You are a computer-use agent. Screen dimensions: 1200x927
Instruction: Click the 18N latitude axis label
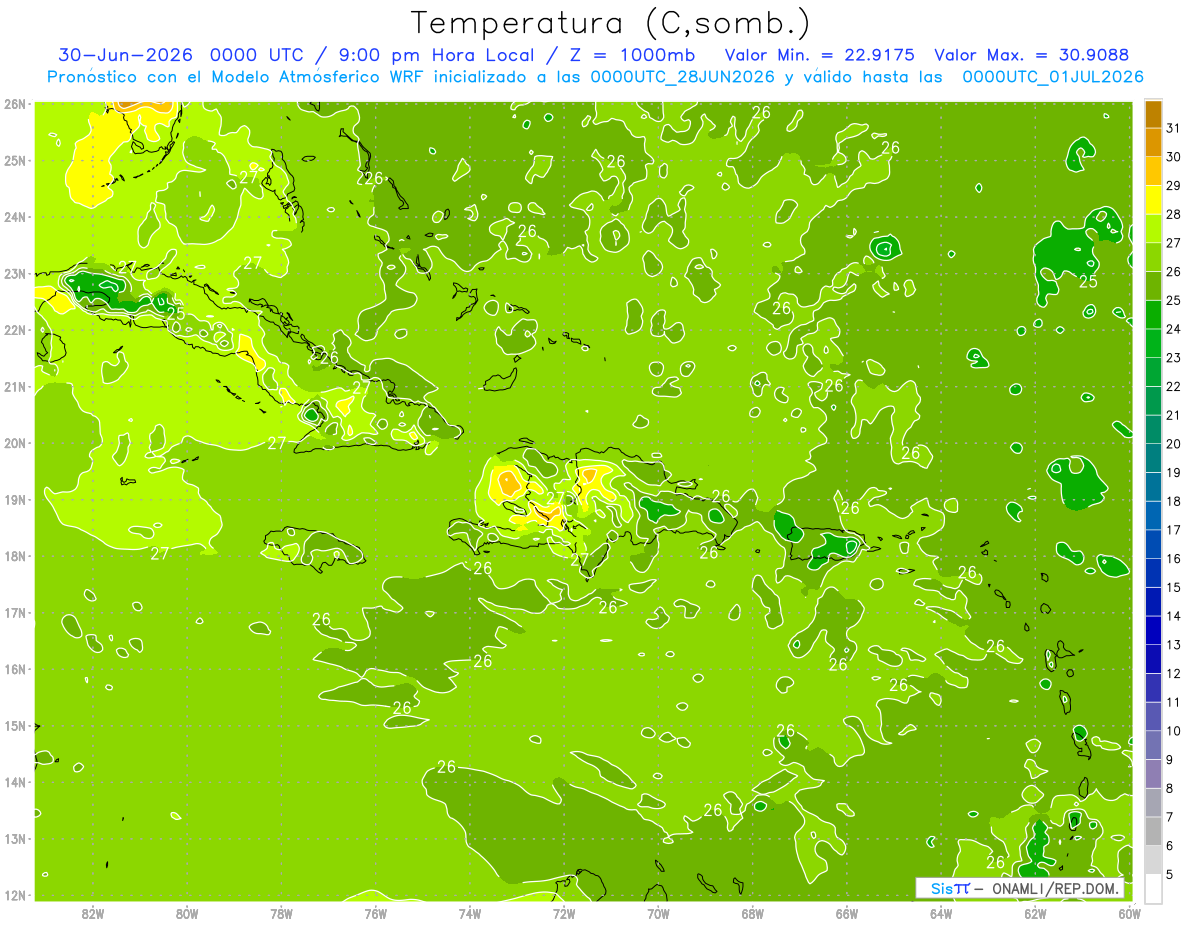[16, 556]
